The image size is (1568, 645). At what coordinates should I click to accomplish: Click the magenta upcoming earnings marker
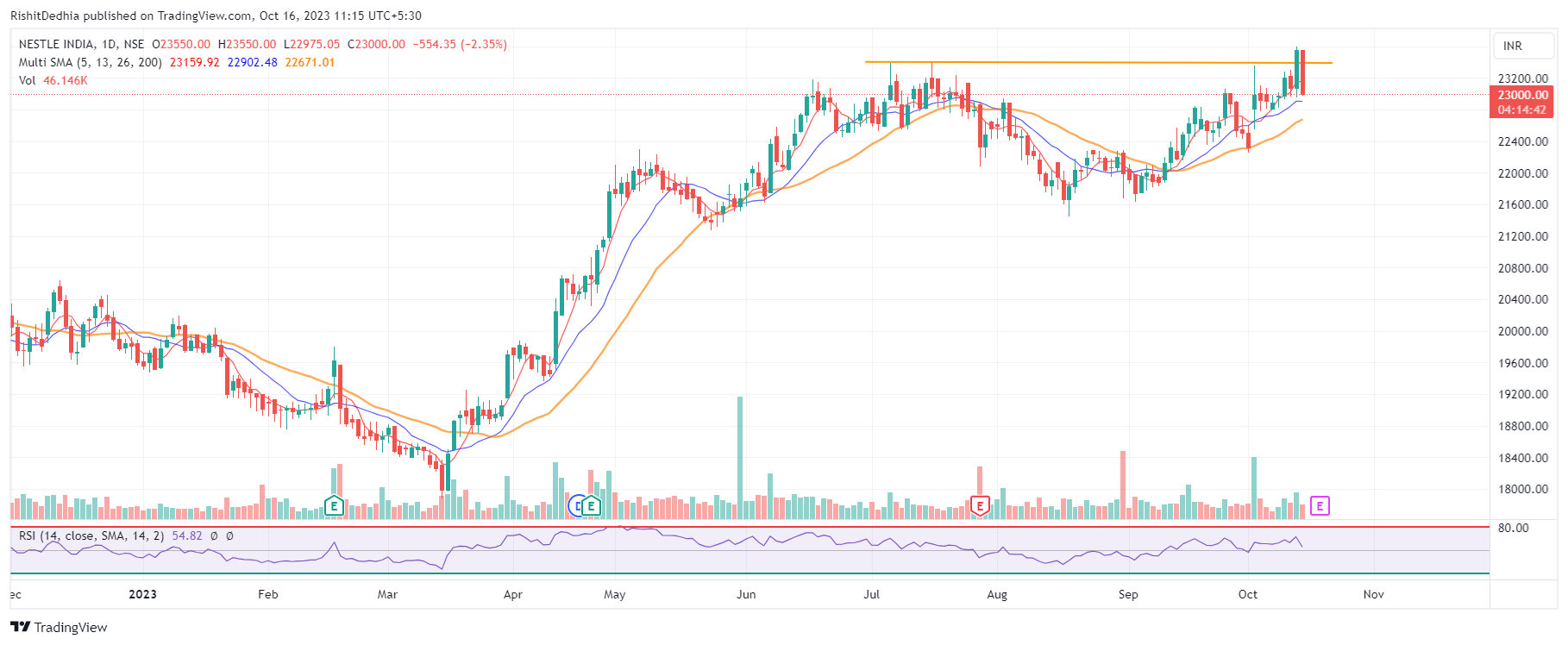click(x=1320, y=506)
